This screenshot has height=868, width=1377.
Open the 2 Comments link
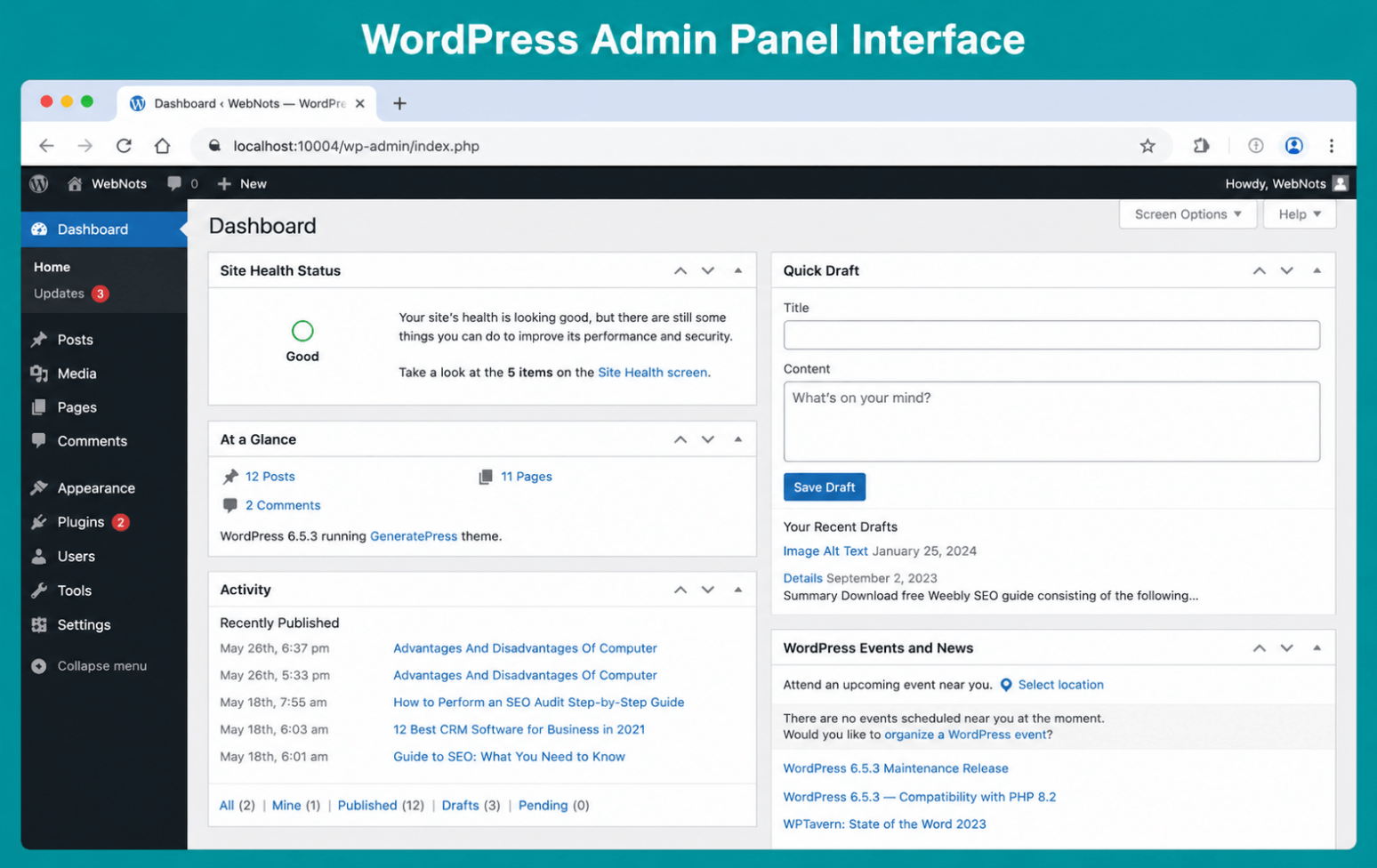(283, 505)
